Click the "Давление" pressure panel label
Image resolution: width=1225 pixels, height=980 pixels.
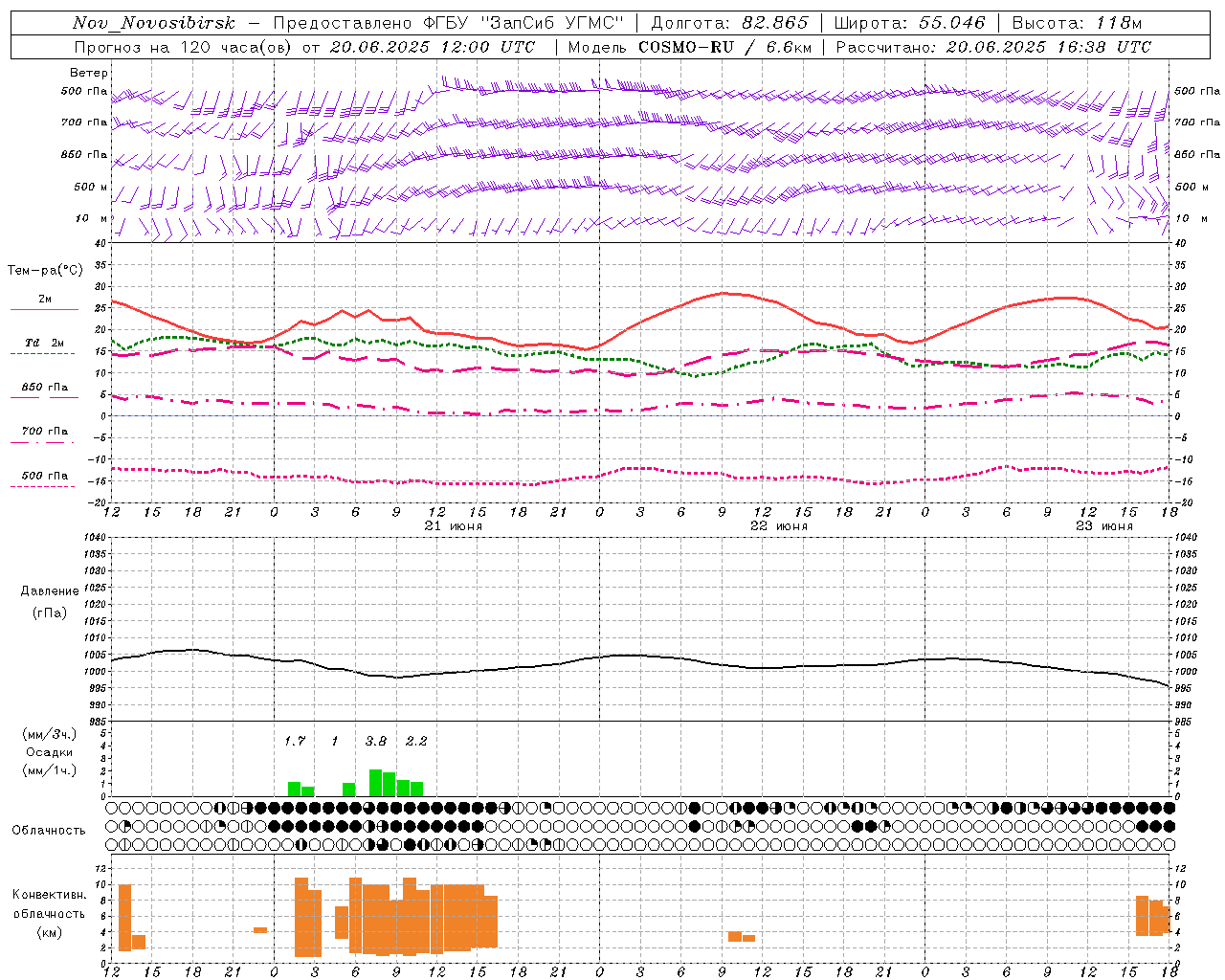click(50, 591)
